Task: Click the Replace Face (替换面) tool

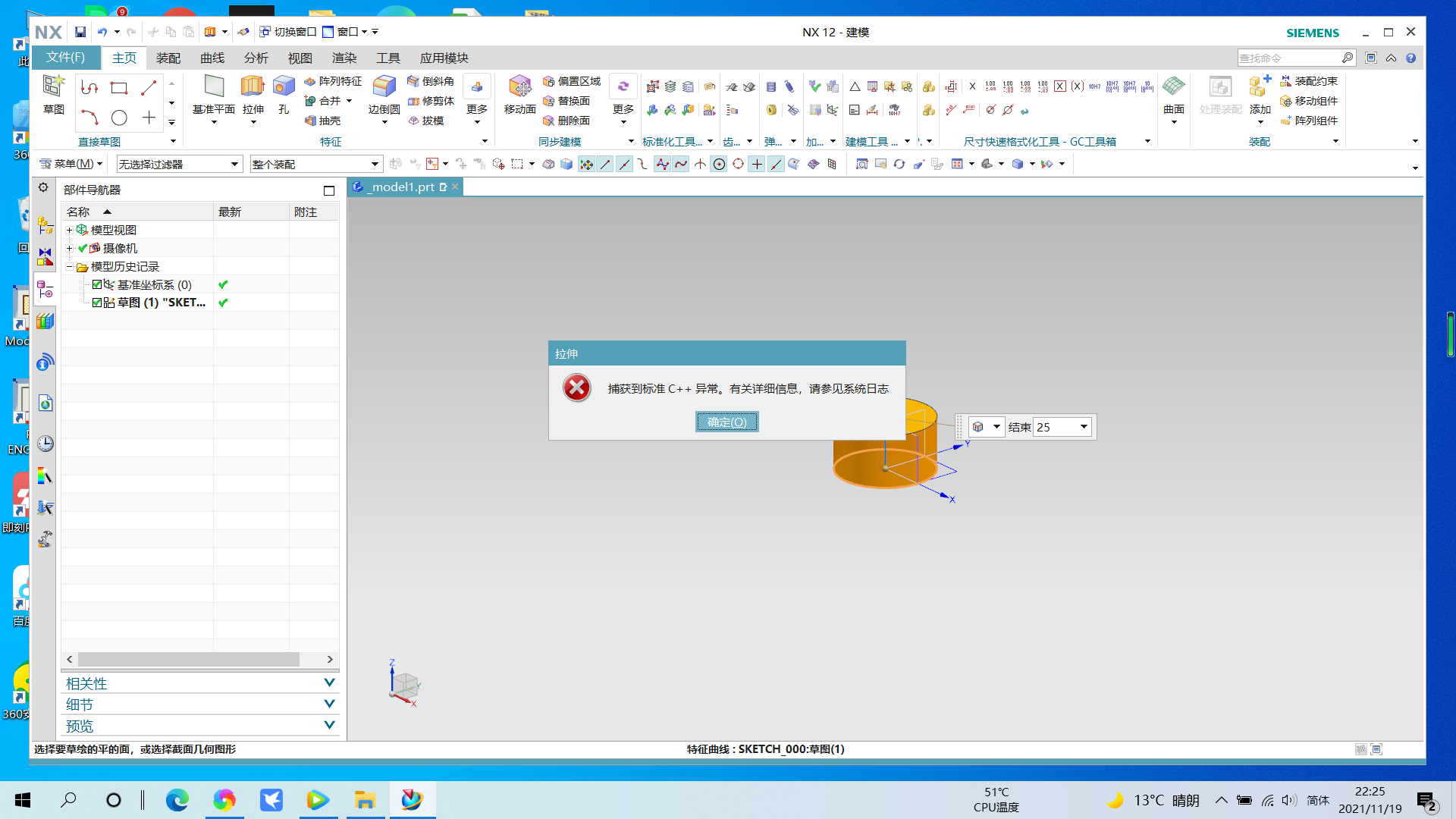Action: [566, 101]
